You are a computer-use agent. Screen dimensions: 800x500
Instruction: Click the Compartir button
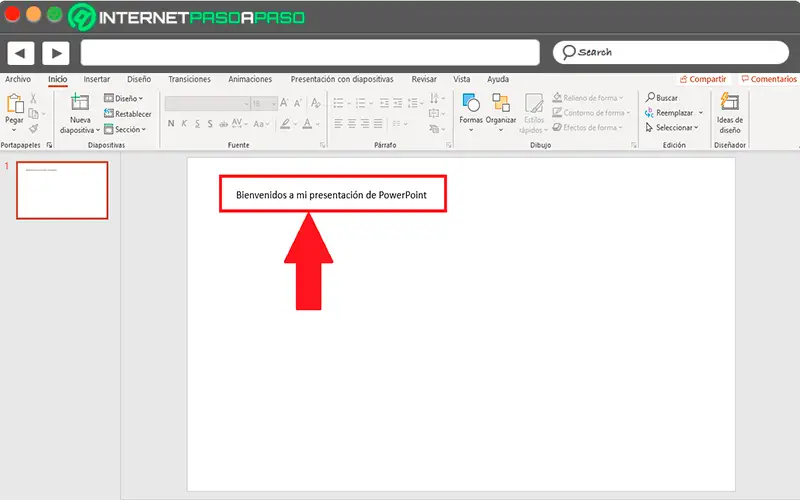point(703,79)
